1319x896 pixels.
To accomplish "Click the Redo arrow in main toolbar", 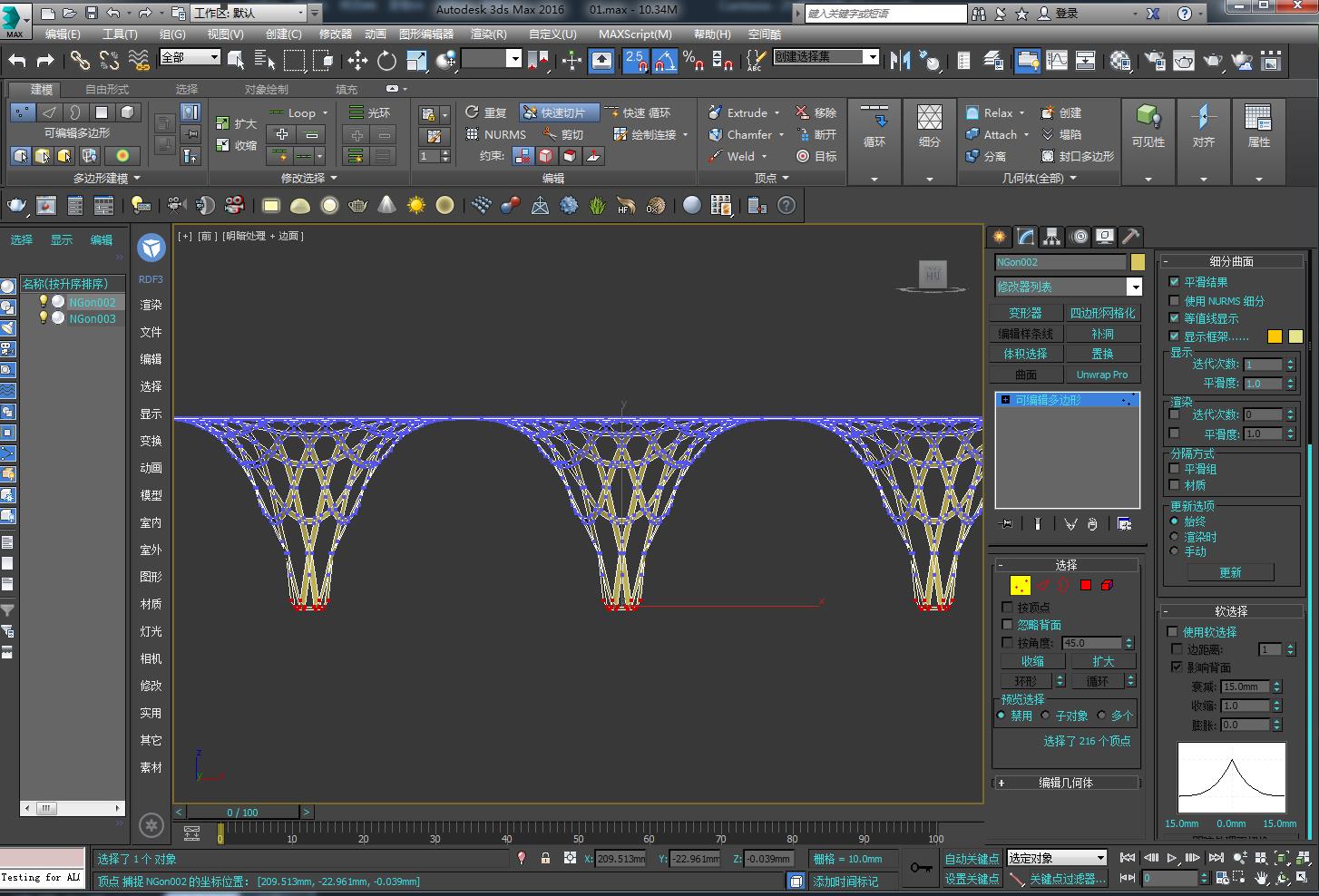I will click(45, 61).
